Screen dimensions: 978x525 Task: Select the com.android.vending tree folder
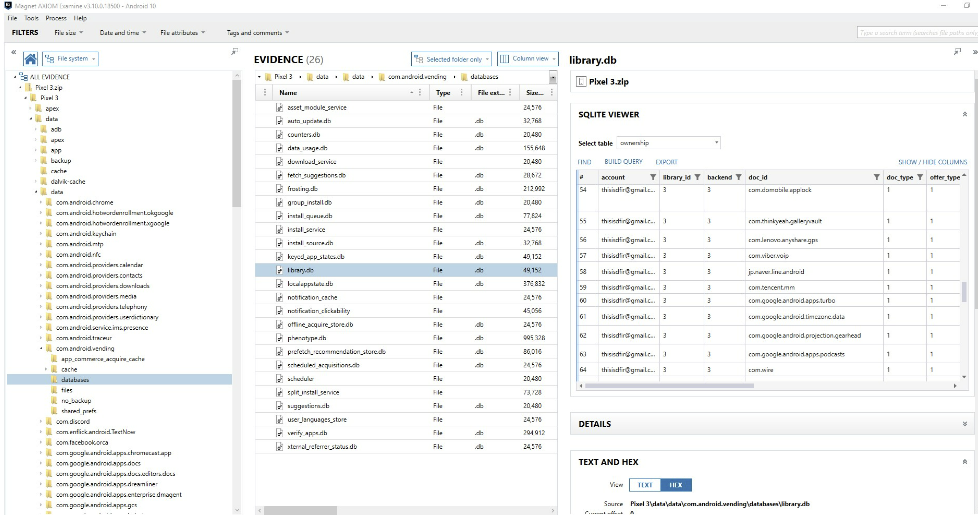[x=85, y=349]
